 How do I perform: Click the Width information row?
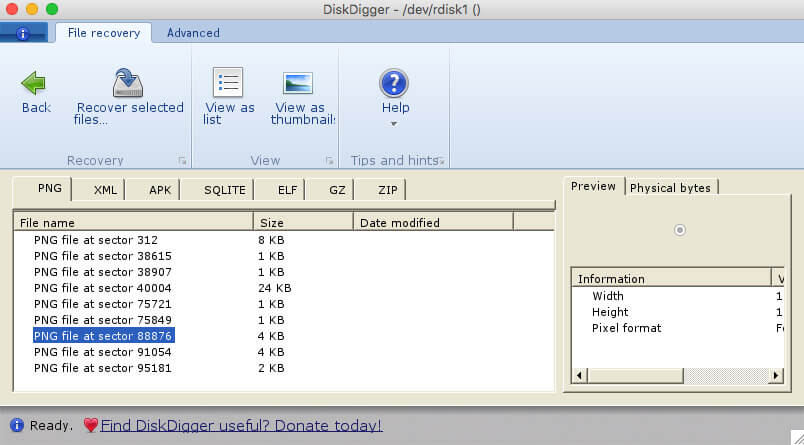coord(677,296)
